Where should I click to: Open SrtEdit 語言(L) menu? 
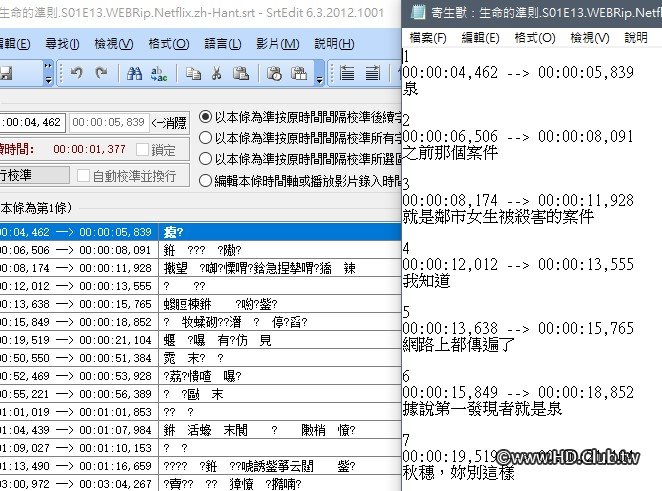(222, 43)
